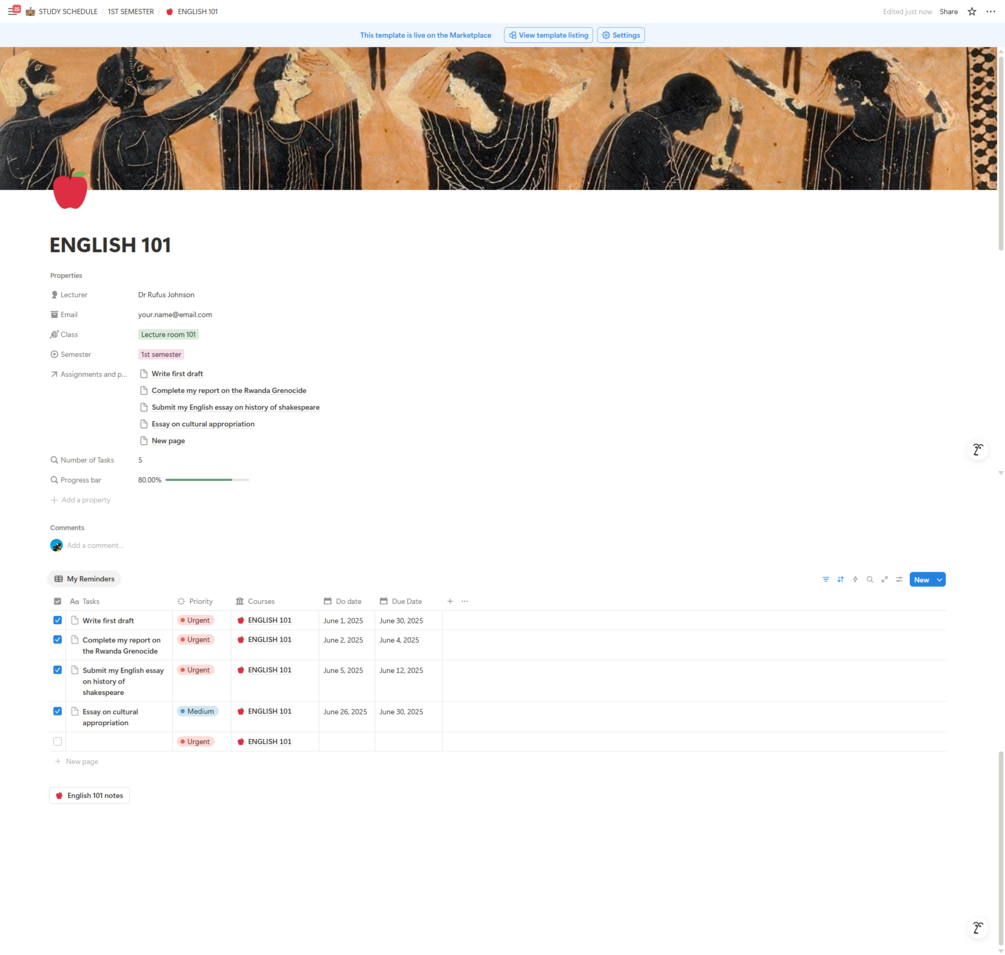The image size is (1005, 955).
Task: Click the page vertical scrollbar
Action: (x=1001, y=154)
